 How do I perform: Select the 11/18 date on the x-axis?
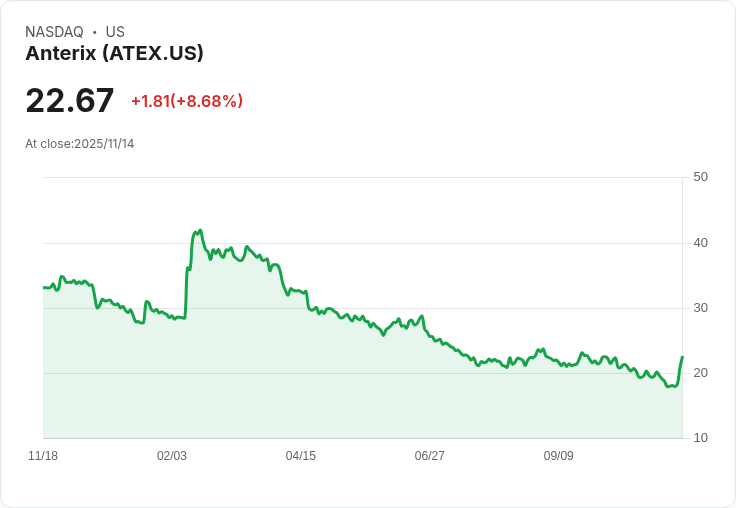pos(43,456)
